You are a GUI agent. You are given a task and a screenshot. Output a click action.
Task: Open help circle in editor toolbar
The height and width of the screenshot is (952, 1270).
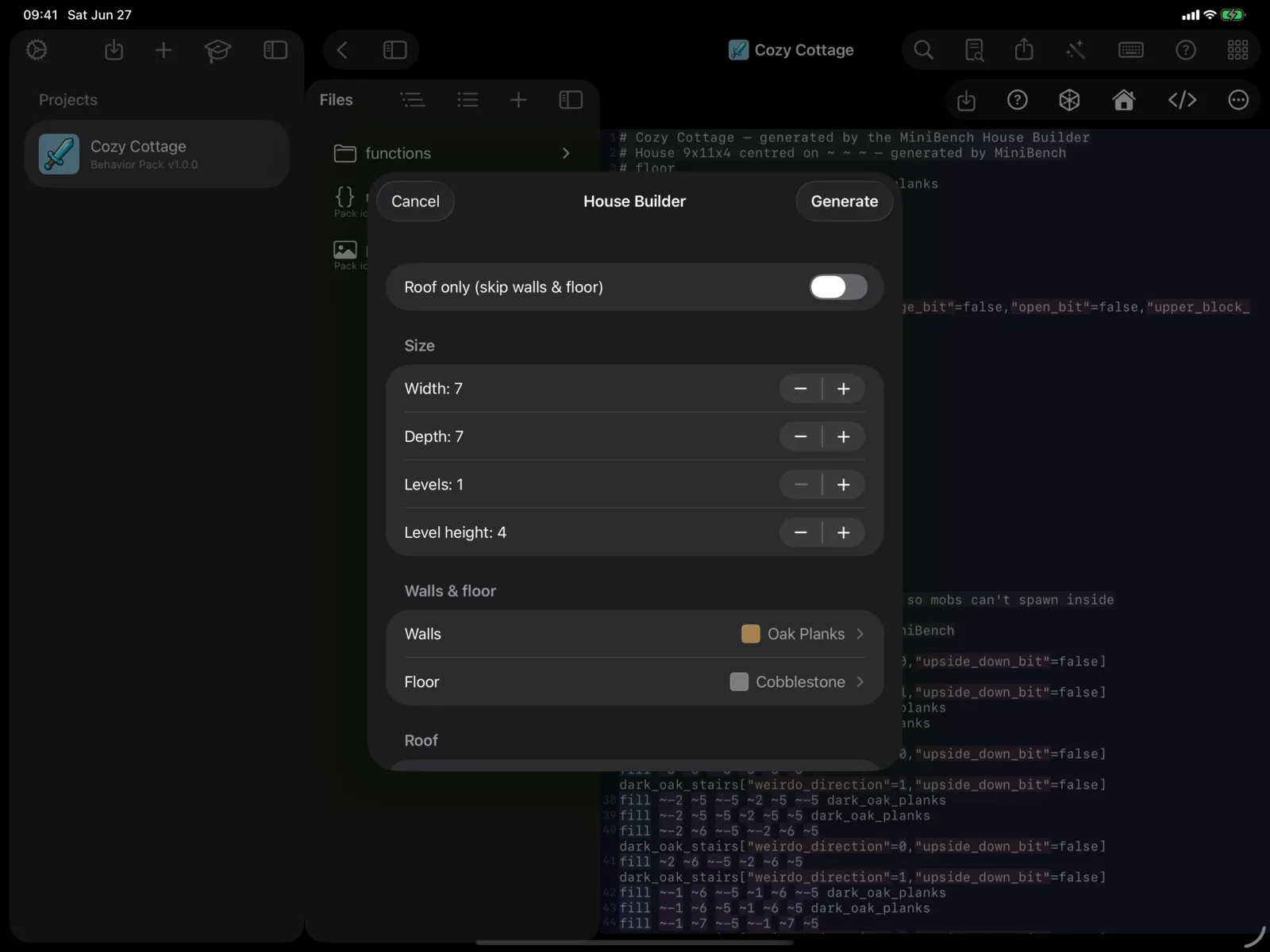[1017, 100]
